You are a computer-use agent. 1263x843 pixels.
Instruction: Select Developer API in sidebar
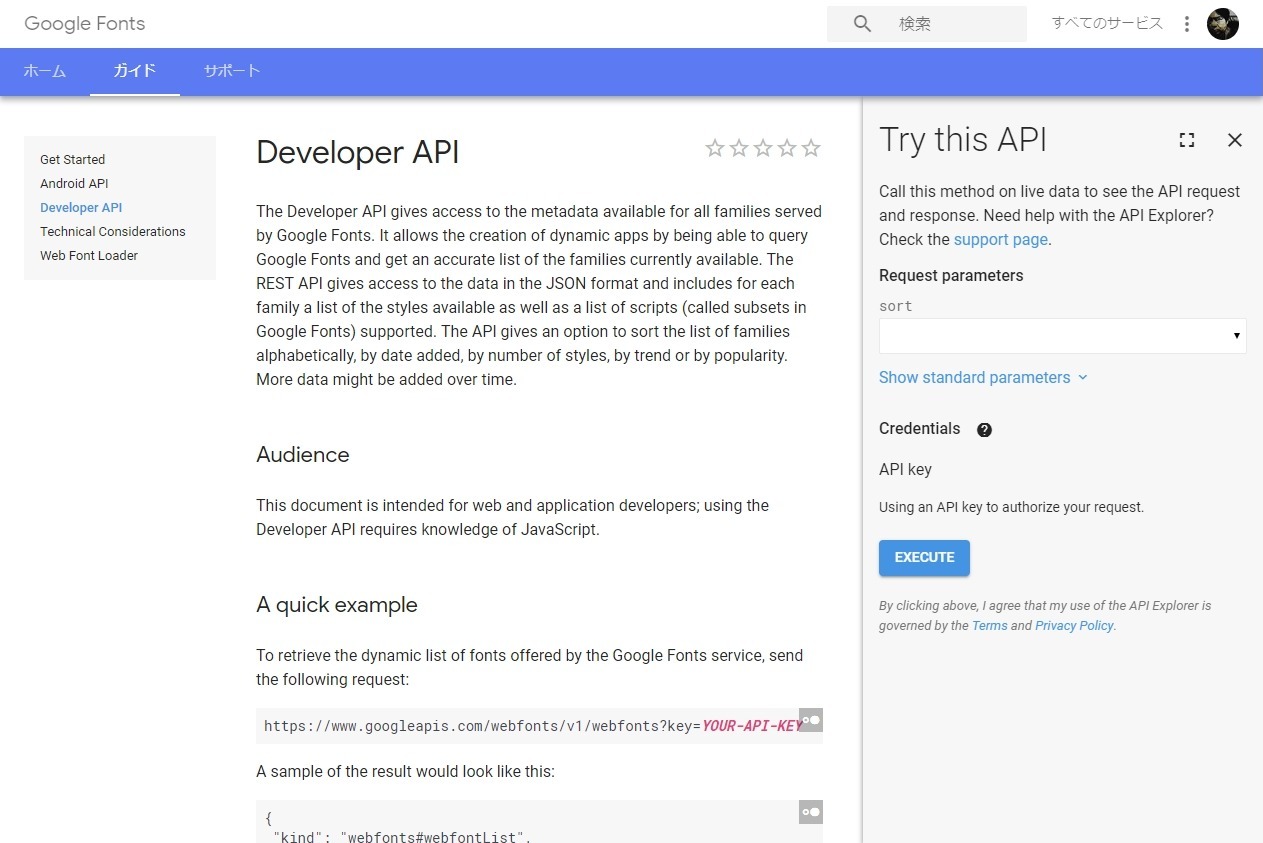pos(81,207)
